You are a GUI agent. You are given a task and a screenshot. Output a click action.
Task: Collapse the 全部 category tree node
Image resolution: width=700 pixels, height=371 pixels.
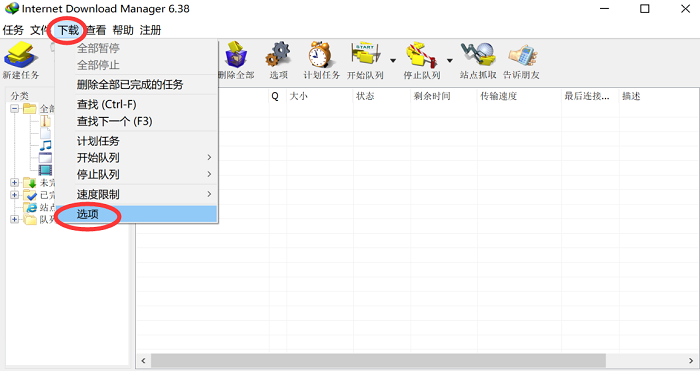(15, 108)
